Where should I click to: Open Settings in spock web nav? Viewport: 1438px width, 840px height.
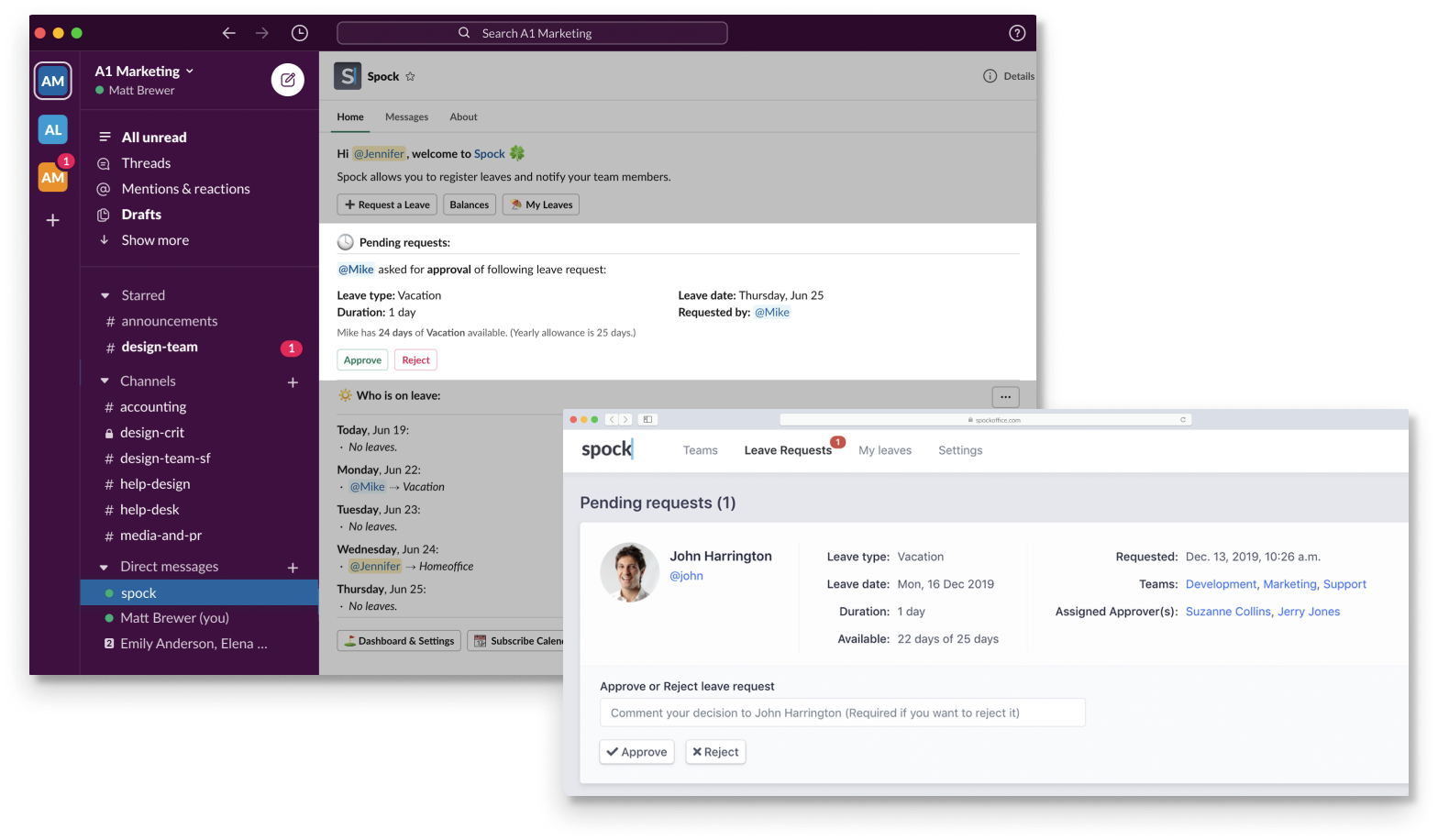[960, 450]
